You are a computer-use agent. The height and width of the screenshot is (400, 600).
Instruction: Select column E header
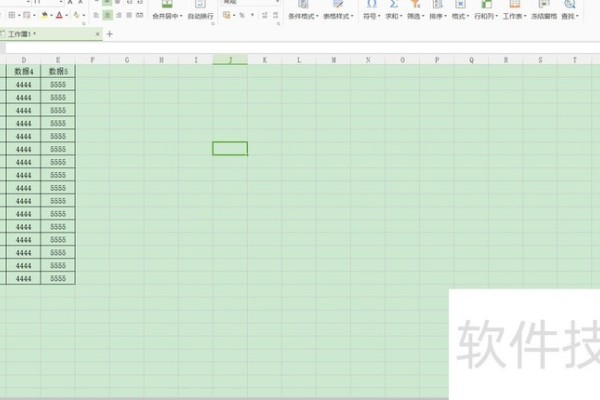tap(58, 60)
